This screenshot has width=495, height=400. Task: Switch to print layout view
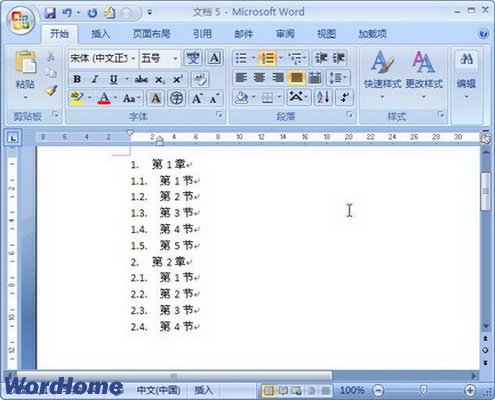pyautogui.click(x=269, y=390)
